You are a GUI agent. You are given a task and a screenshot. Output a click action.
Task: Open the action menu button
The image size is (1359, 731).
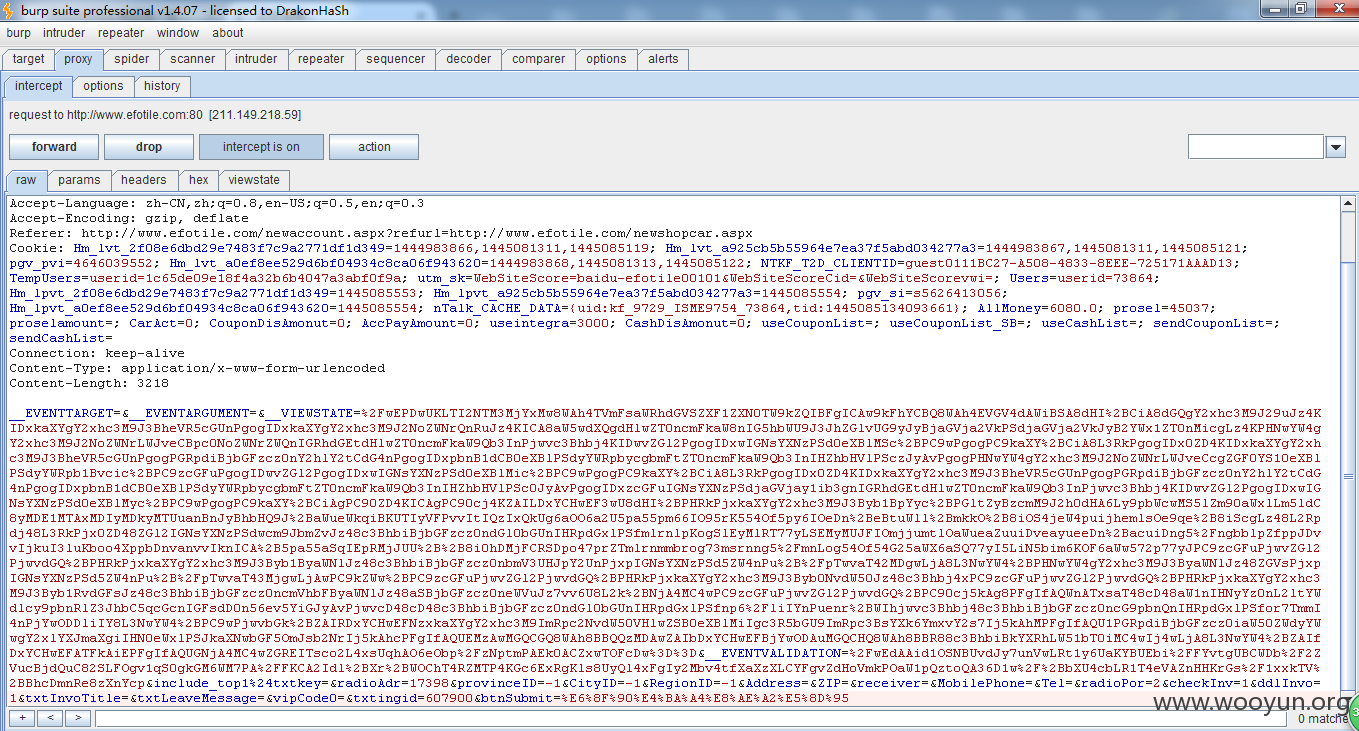point(374,147)
